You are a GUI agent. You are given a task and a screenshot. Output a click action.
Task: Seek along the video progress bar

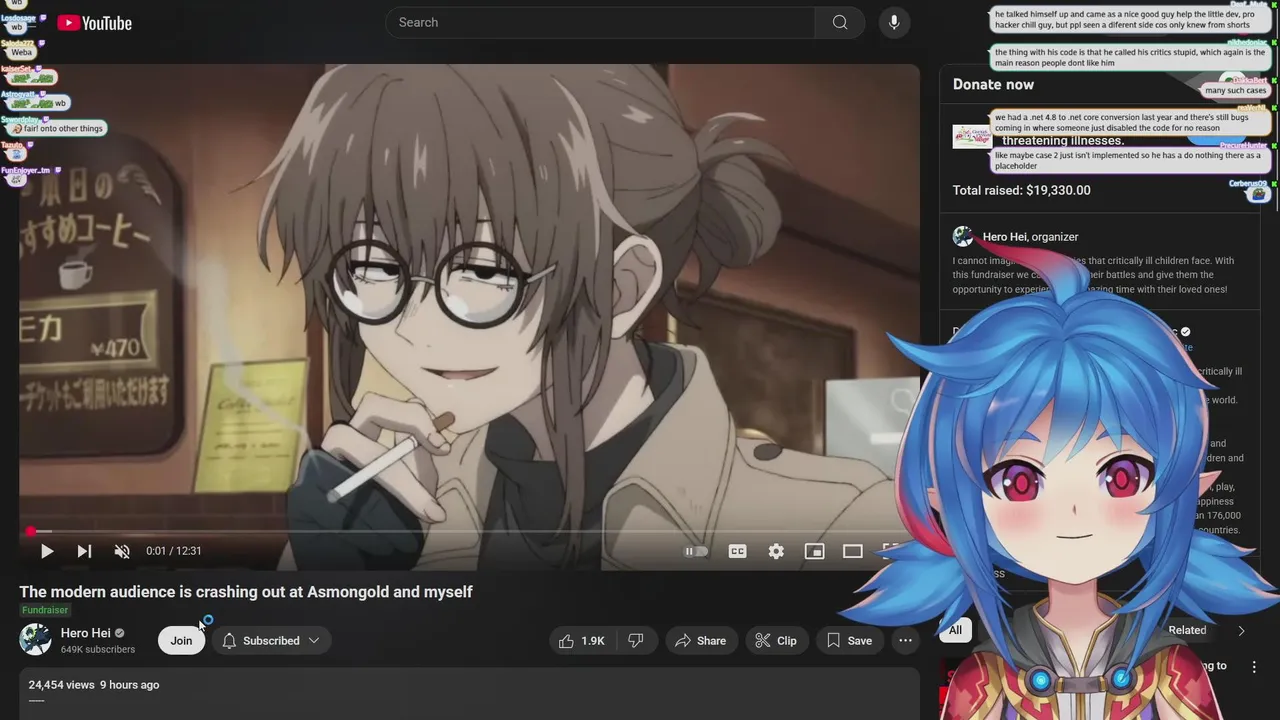click(469, 531)
